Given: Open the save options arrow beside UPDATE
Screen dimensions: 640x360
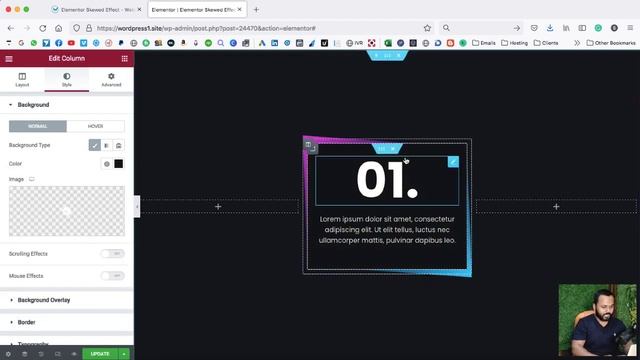Looking at the screenshot, I should (x=124, y=354).
